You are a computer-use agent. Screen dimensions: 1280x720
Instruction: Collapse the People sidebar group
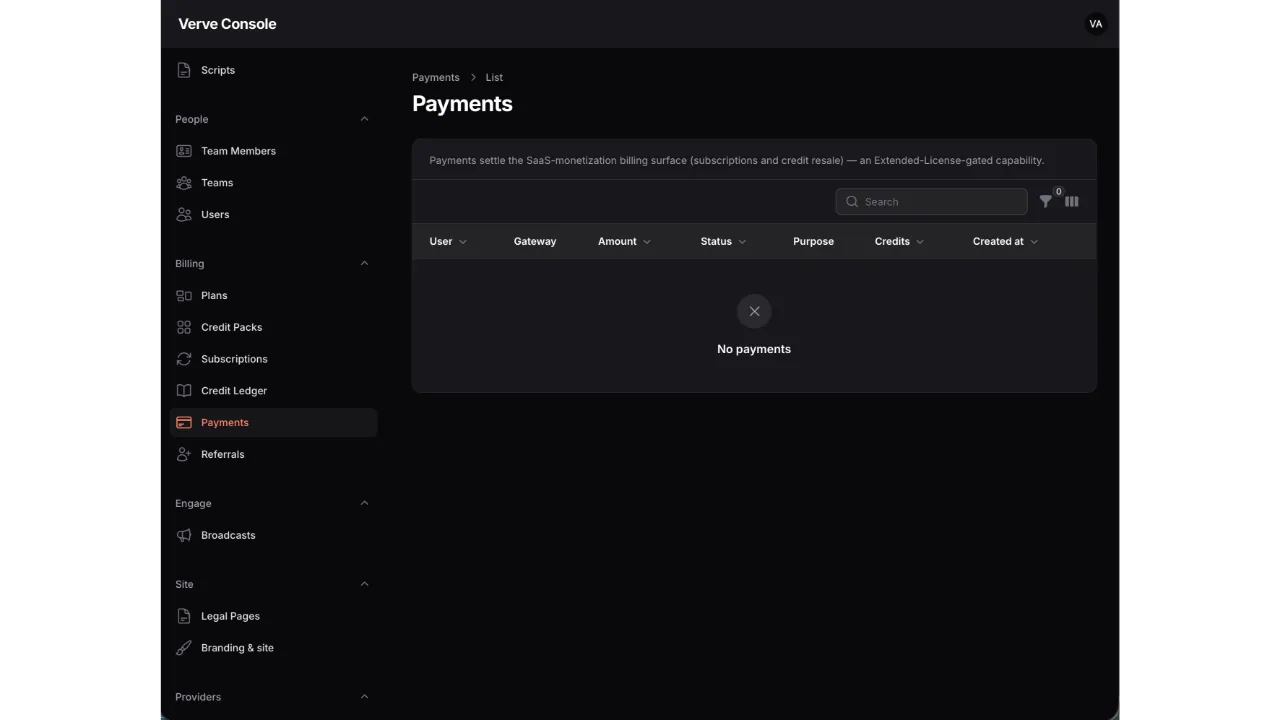click(364, 119)
